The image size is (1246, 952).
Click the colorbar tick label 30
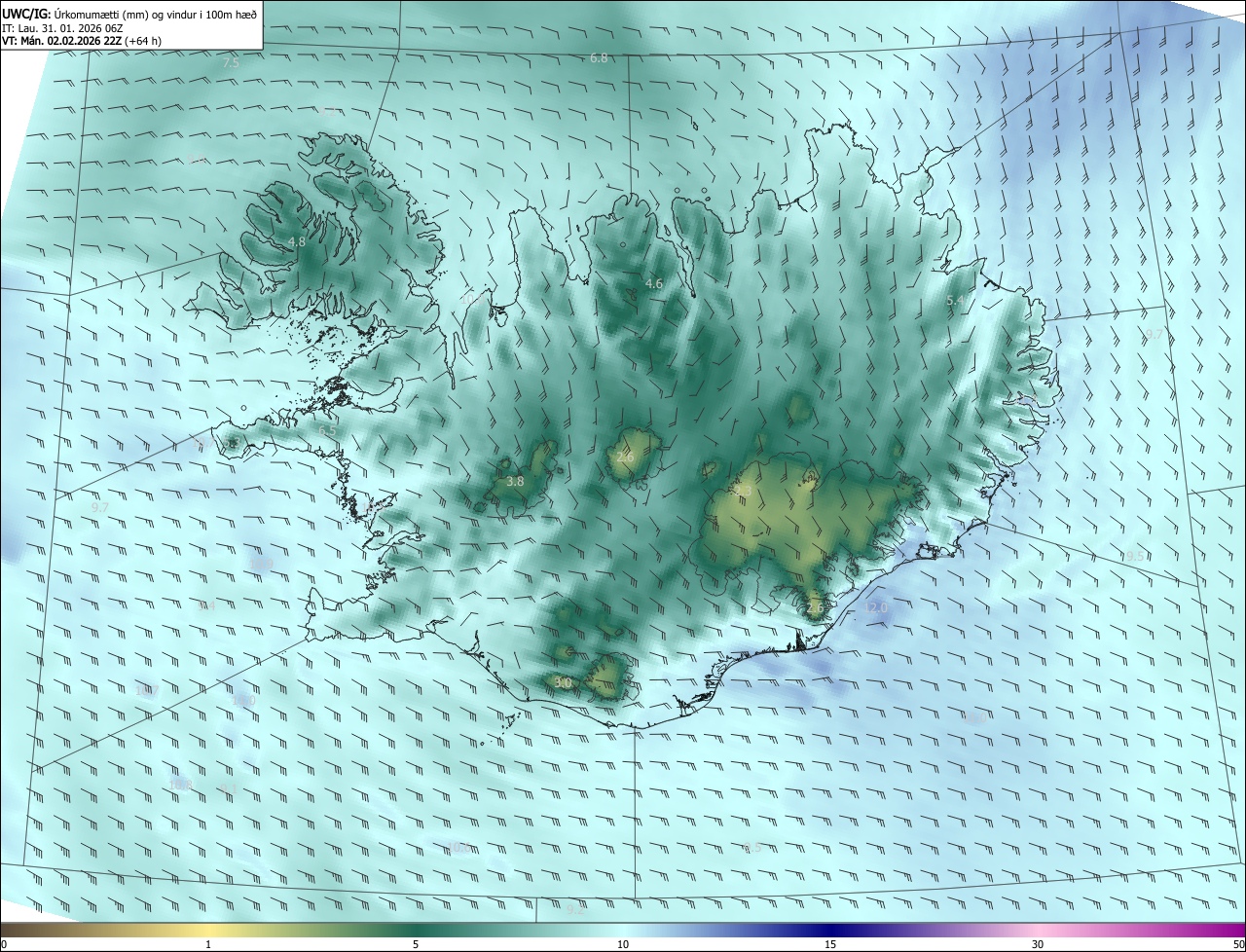click(x=1038, y=945)
